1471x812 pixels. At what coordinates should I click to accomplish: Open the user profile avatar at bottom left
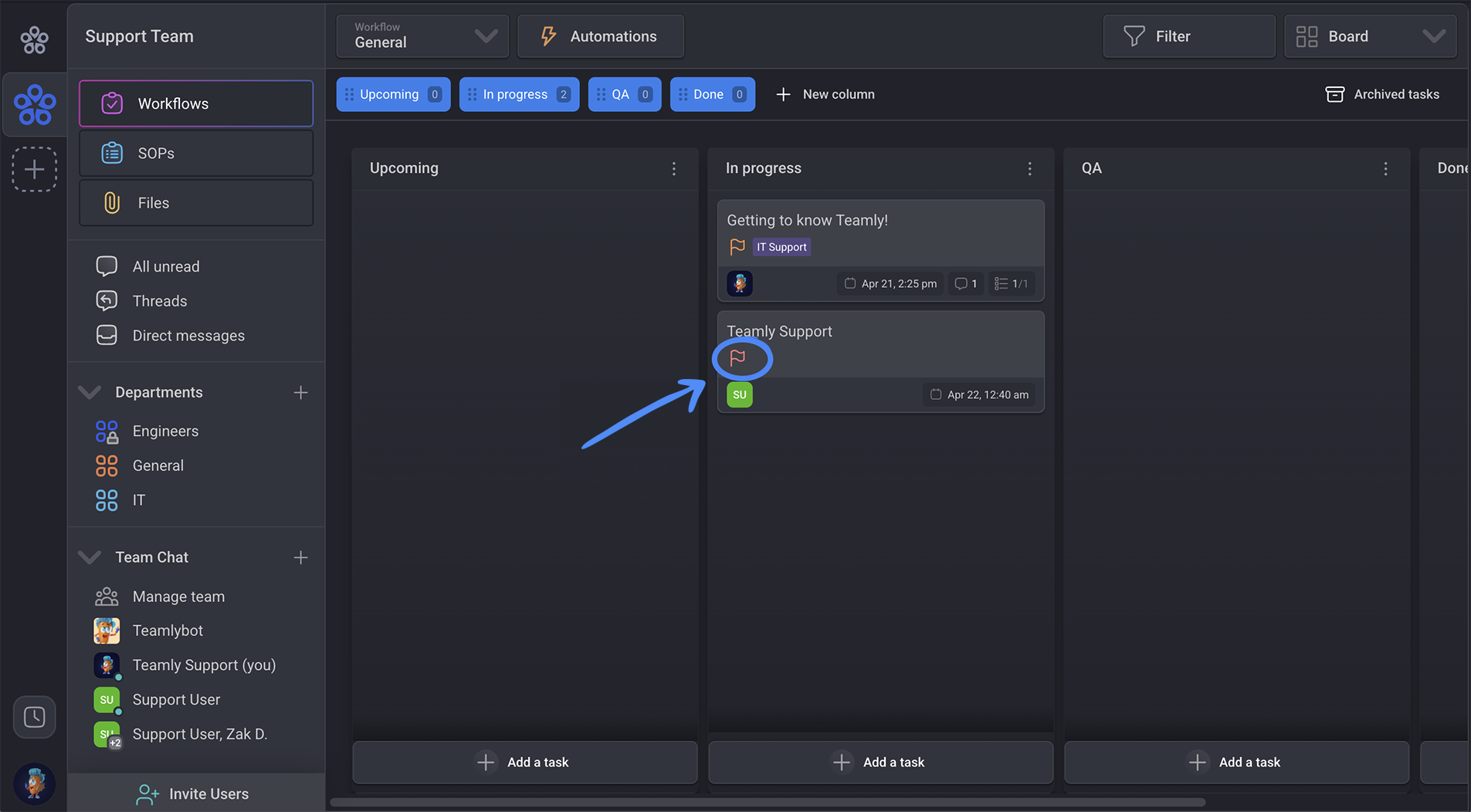[x=34, y=783]
